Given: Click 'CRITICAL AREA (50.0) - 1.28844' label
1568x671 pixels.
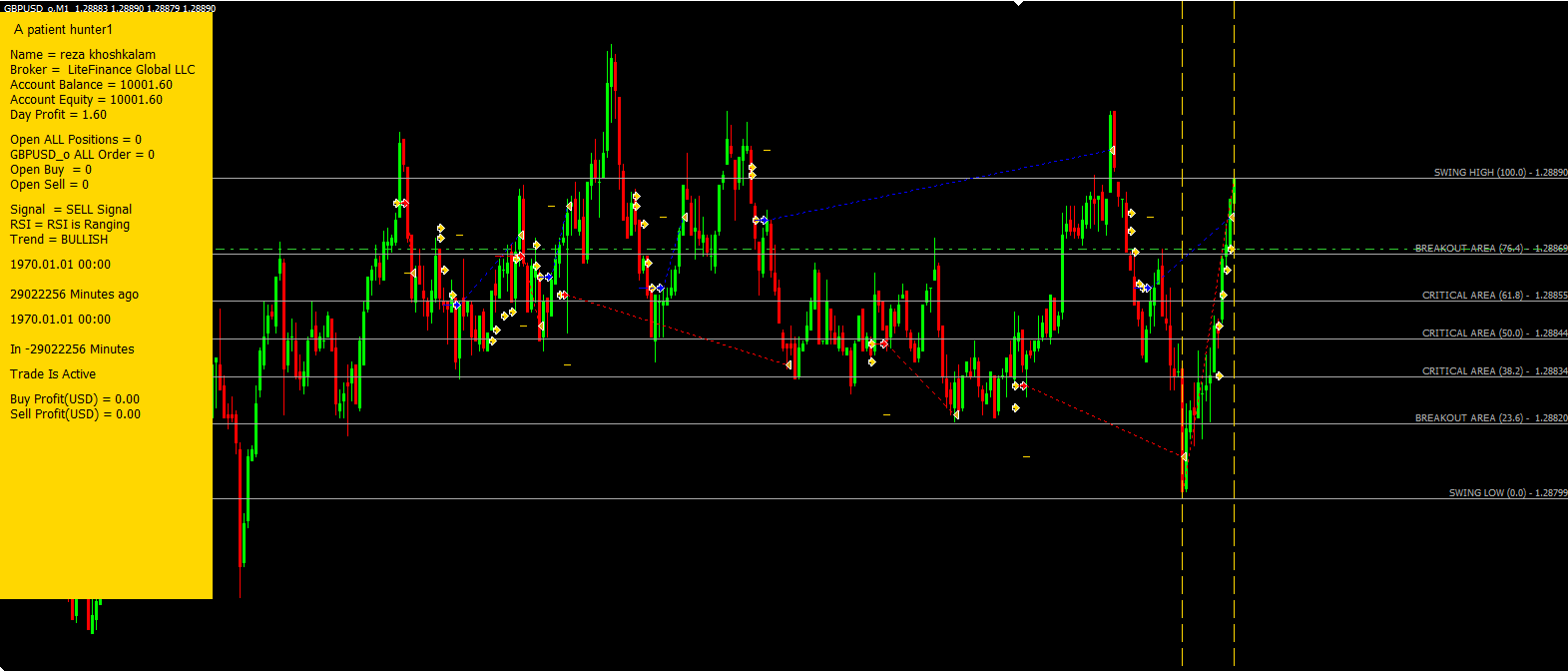Looking at the screenshot, I should (x=1494, y=334).
